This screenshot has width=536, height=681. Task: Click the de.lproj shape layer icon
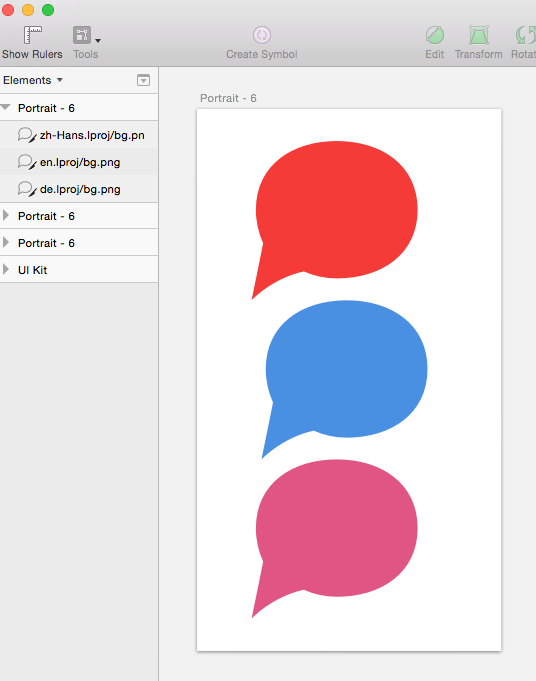pos(26,189)
